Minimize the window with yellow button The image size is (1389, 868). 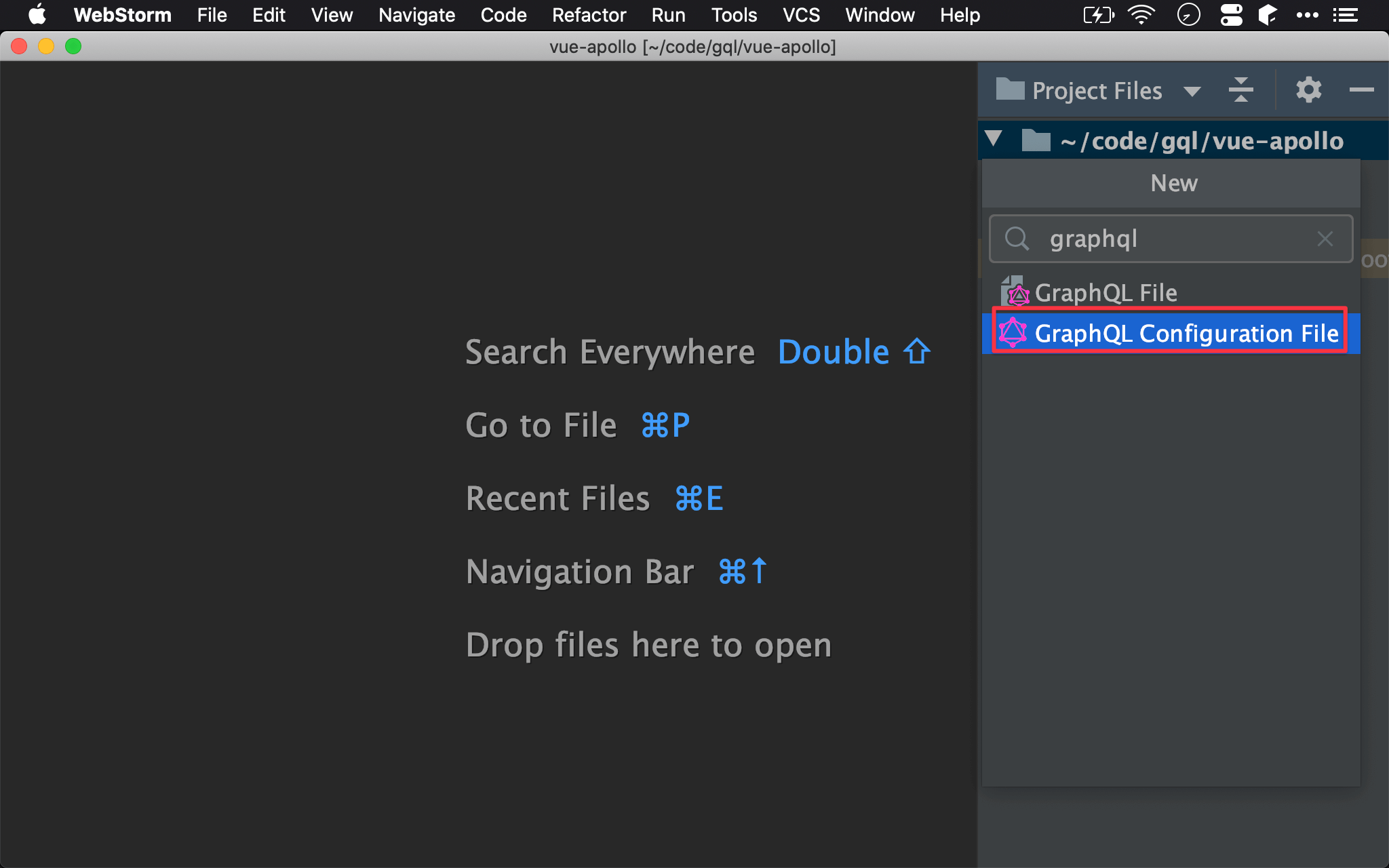tap(46, 46)
